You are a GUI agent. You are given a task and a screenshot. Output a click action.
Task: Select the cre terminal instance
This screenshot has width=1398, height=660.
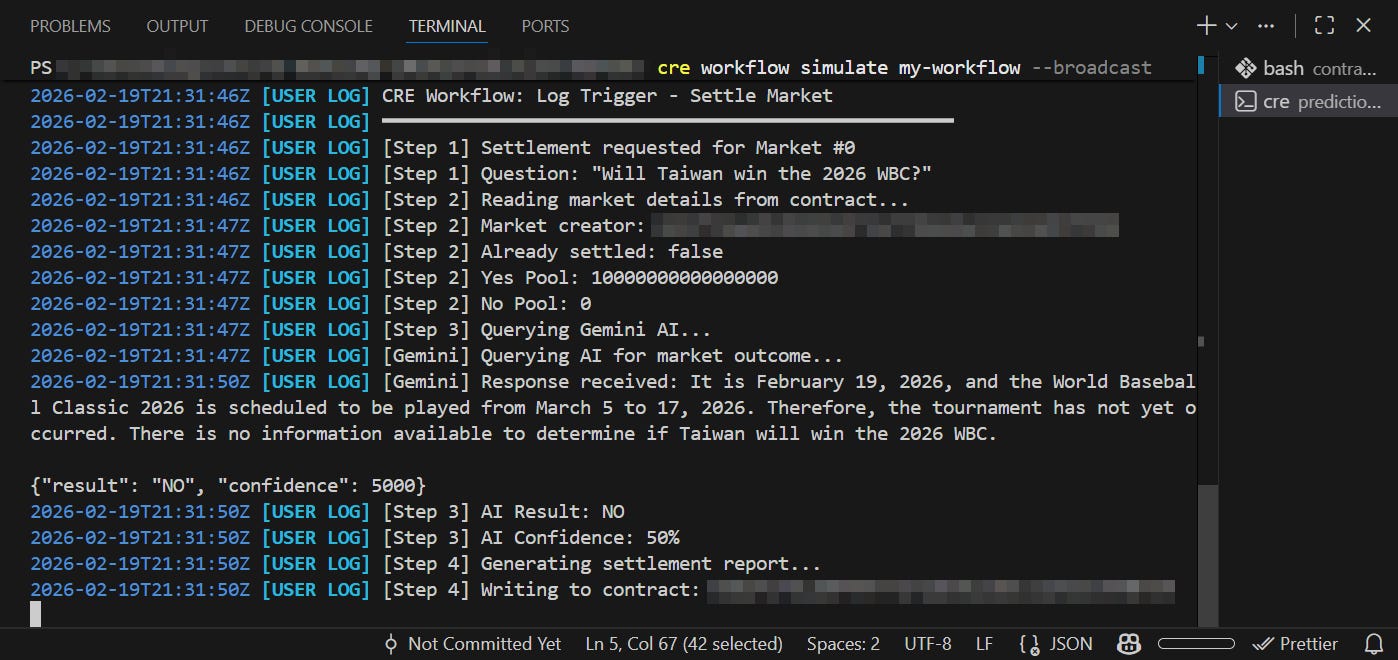tap(1308, 101)
